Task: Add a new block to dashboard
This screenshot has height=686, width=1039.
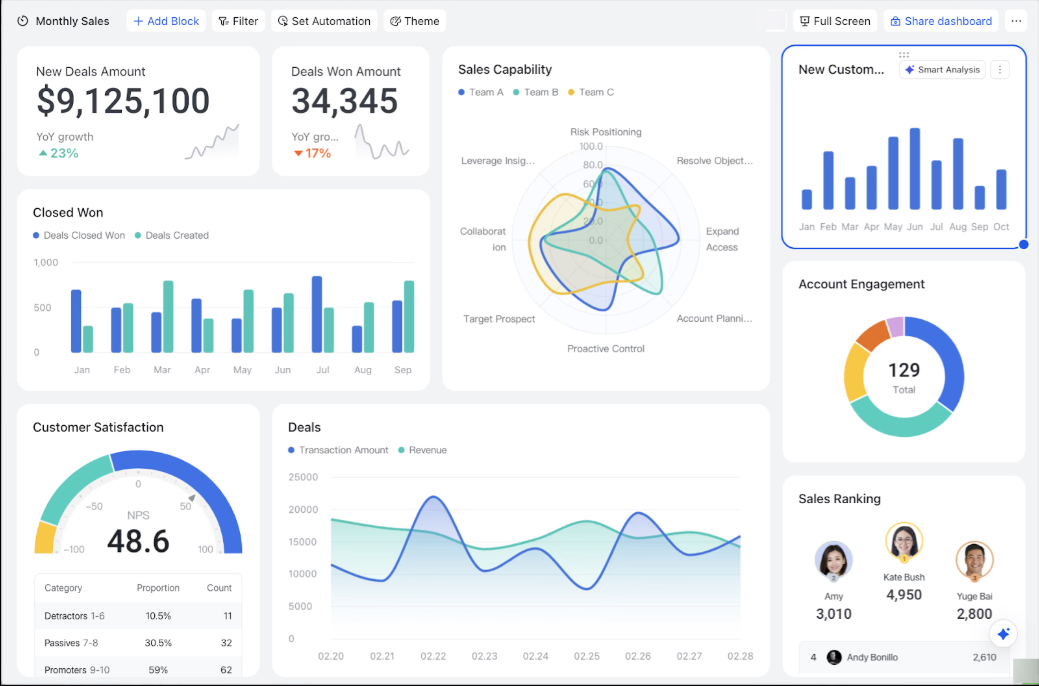Action: pos(166,21)
